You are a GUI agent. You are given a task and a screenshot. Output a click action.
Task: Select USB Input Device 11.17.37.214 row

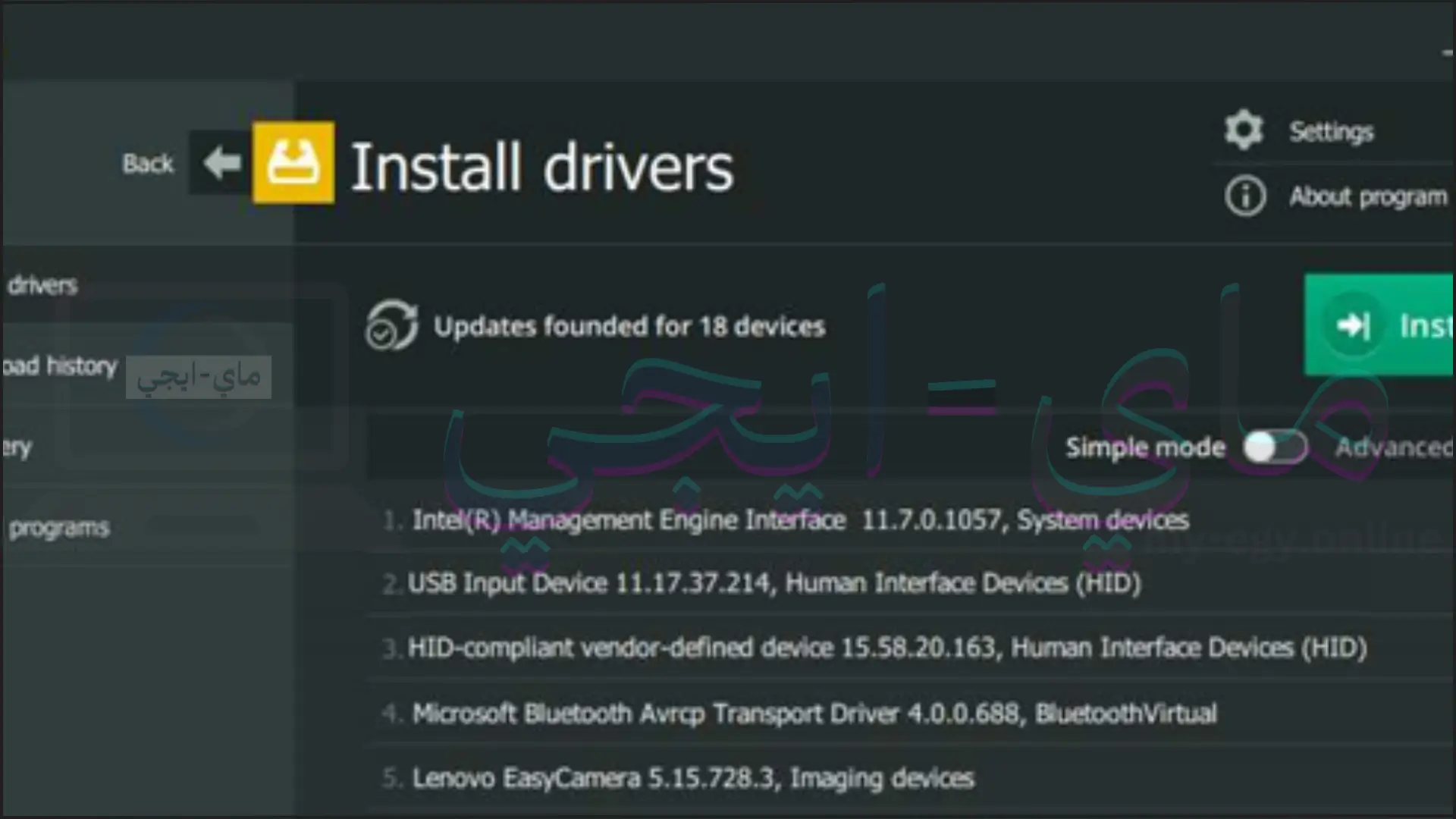point(910,583)
